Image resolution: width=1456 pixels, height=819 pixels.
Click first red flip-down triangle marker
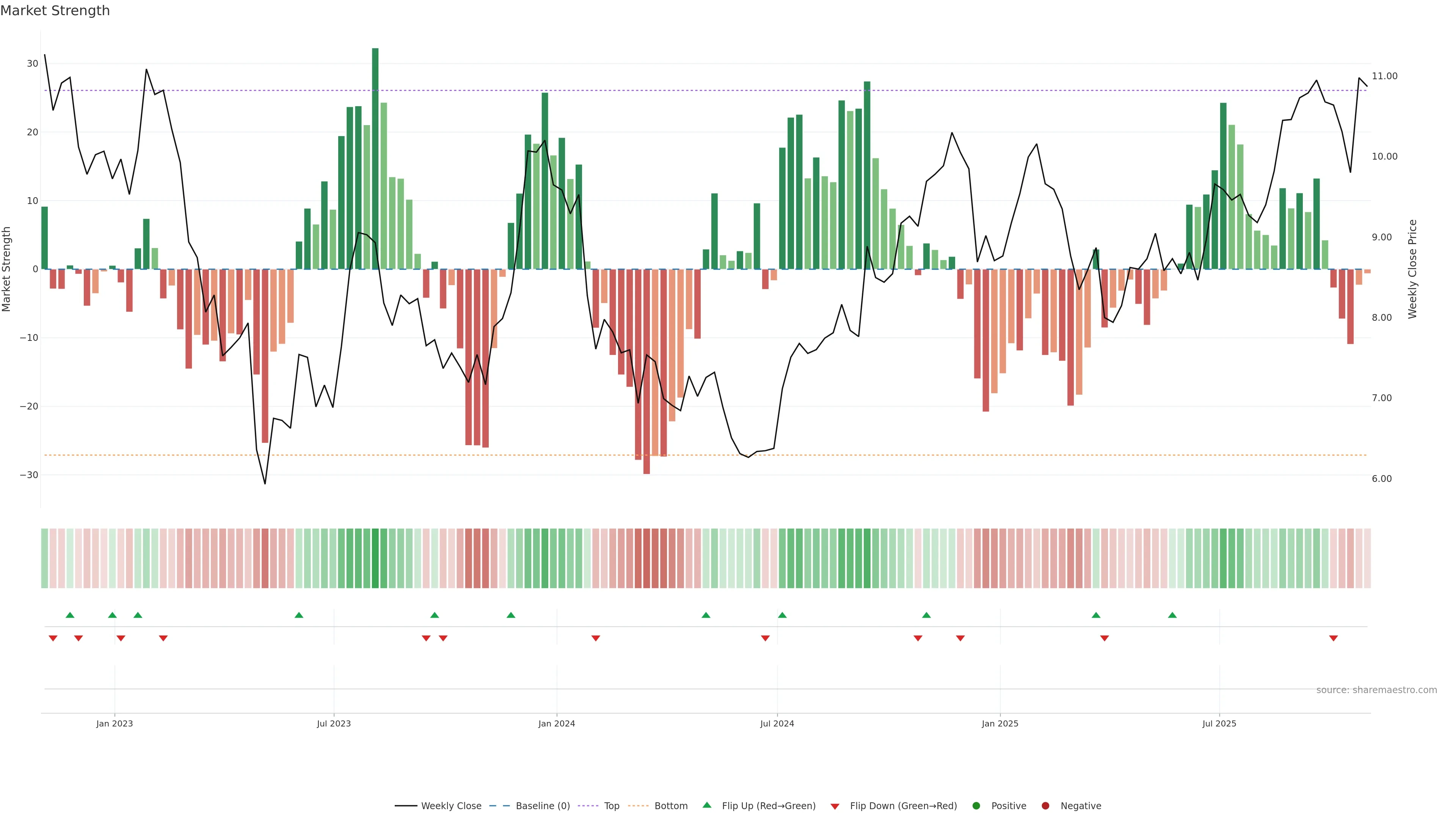53,638
